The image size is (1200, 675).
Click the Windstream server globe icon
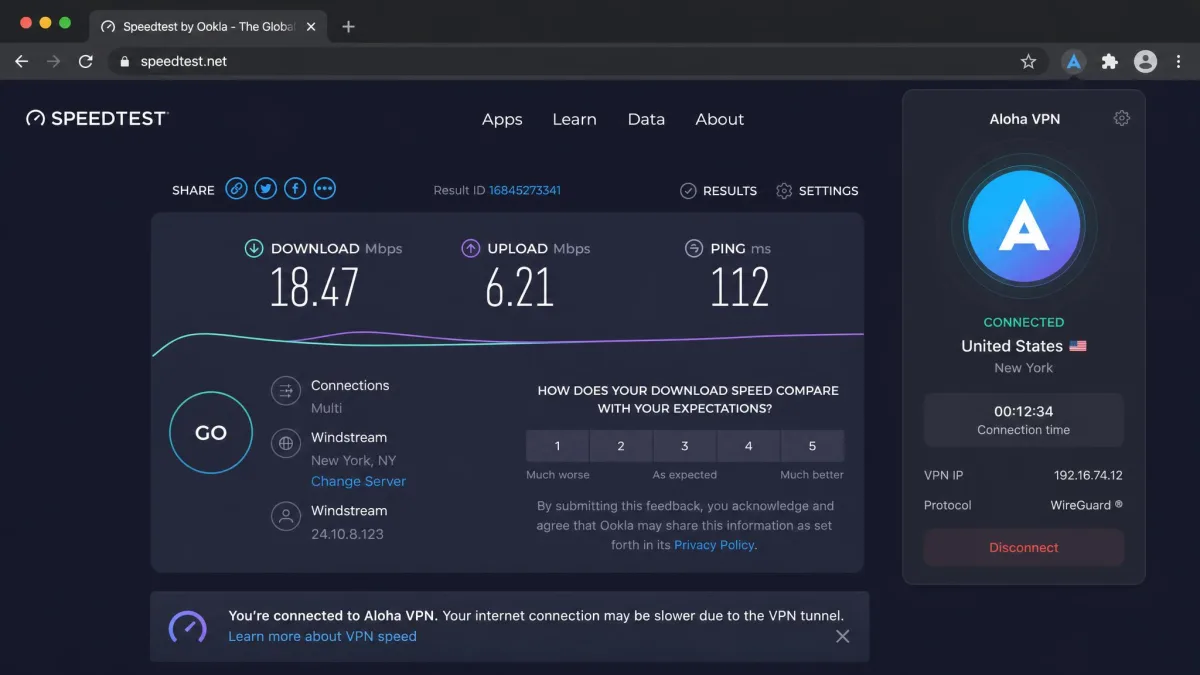[x=286, y=442]
